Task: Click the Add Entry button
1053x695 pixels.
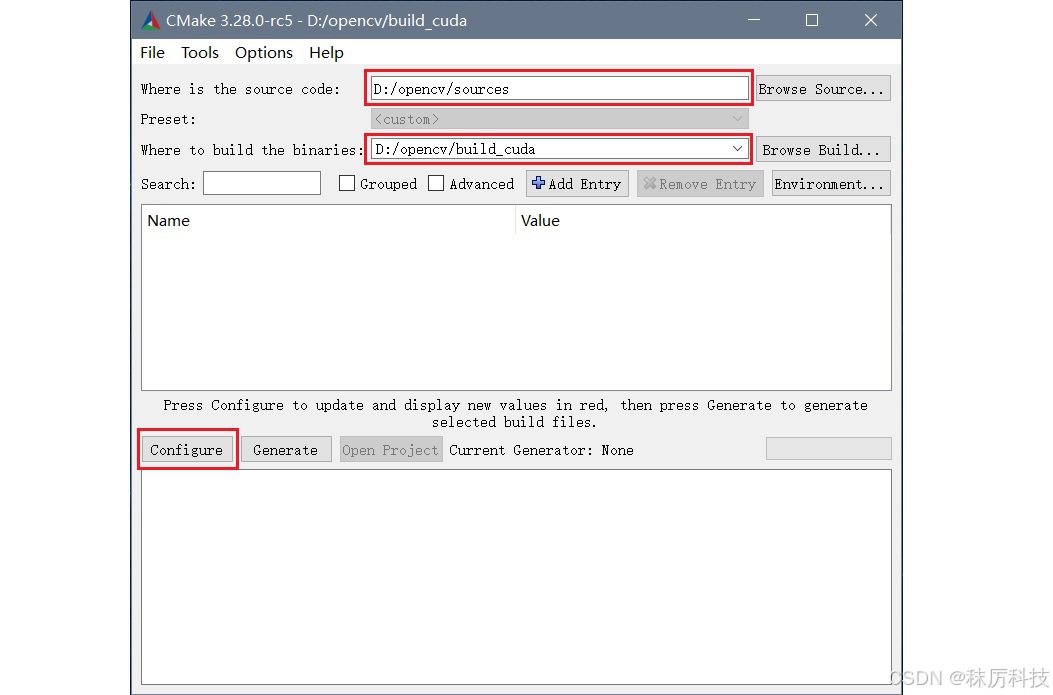Action: pos(577,184)
